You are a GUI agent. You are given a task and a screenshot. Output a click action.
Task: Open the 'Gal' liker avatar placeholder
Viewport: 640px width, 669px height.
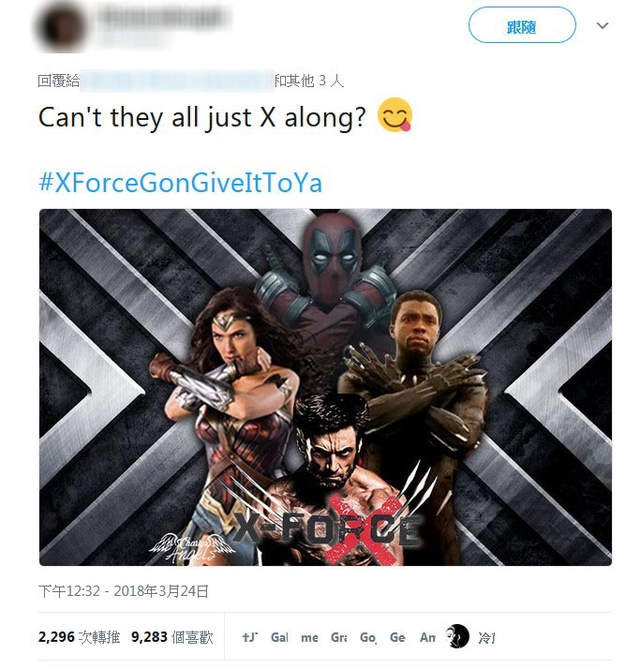point(279,637)
